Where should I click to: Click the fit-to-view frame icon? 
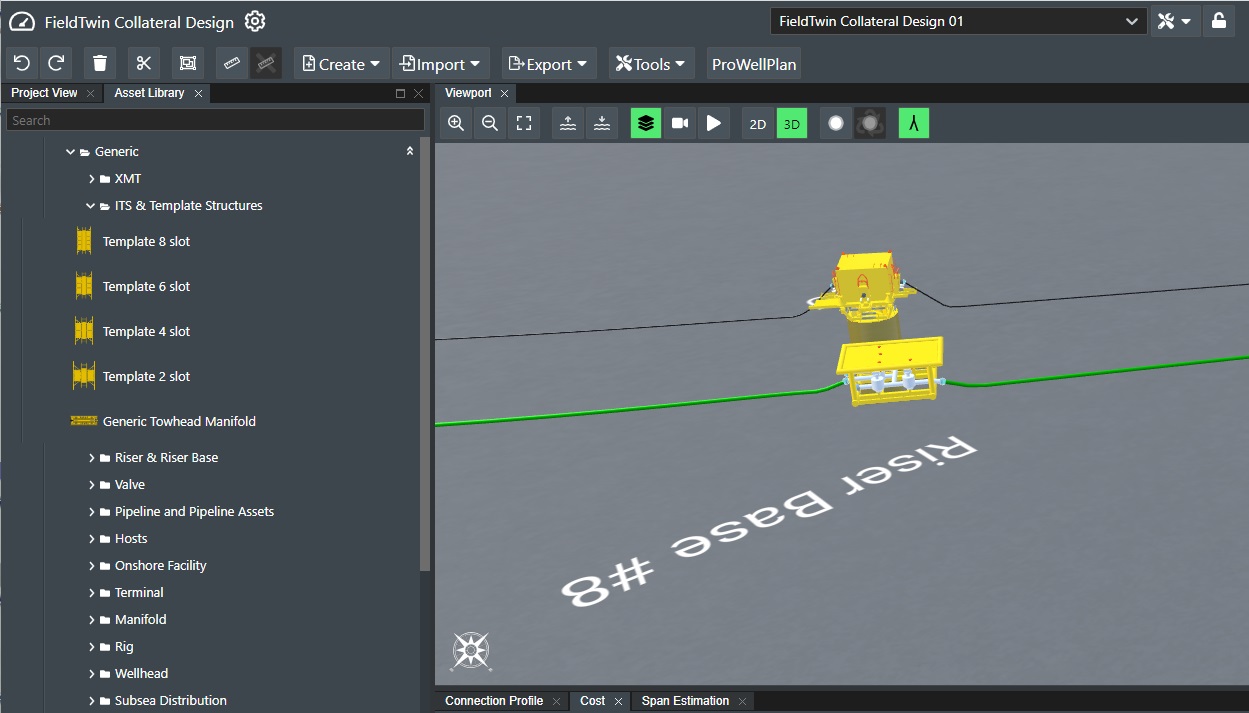tap(524, 123)
